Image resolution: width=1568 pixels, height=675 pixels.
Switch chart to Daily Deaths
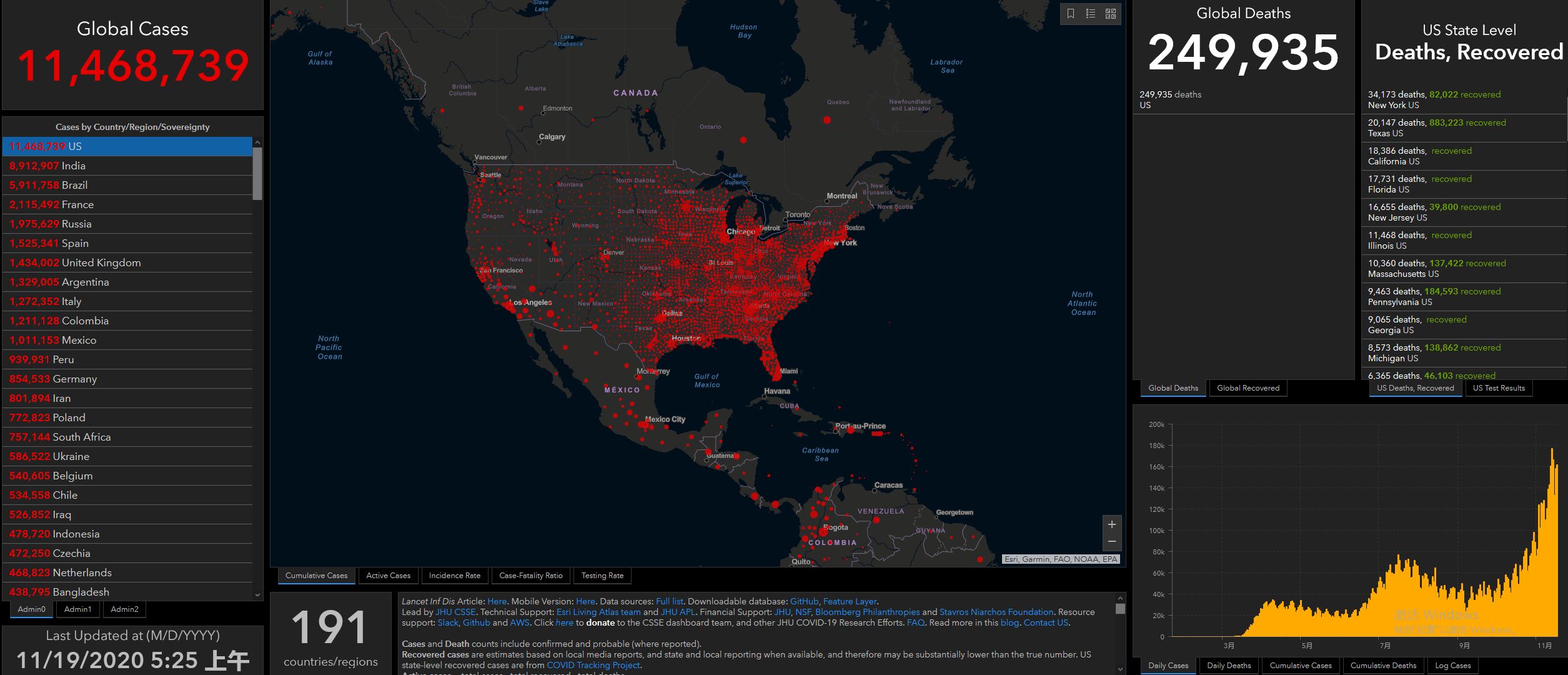tap(1228, 666)
